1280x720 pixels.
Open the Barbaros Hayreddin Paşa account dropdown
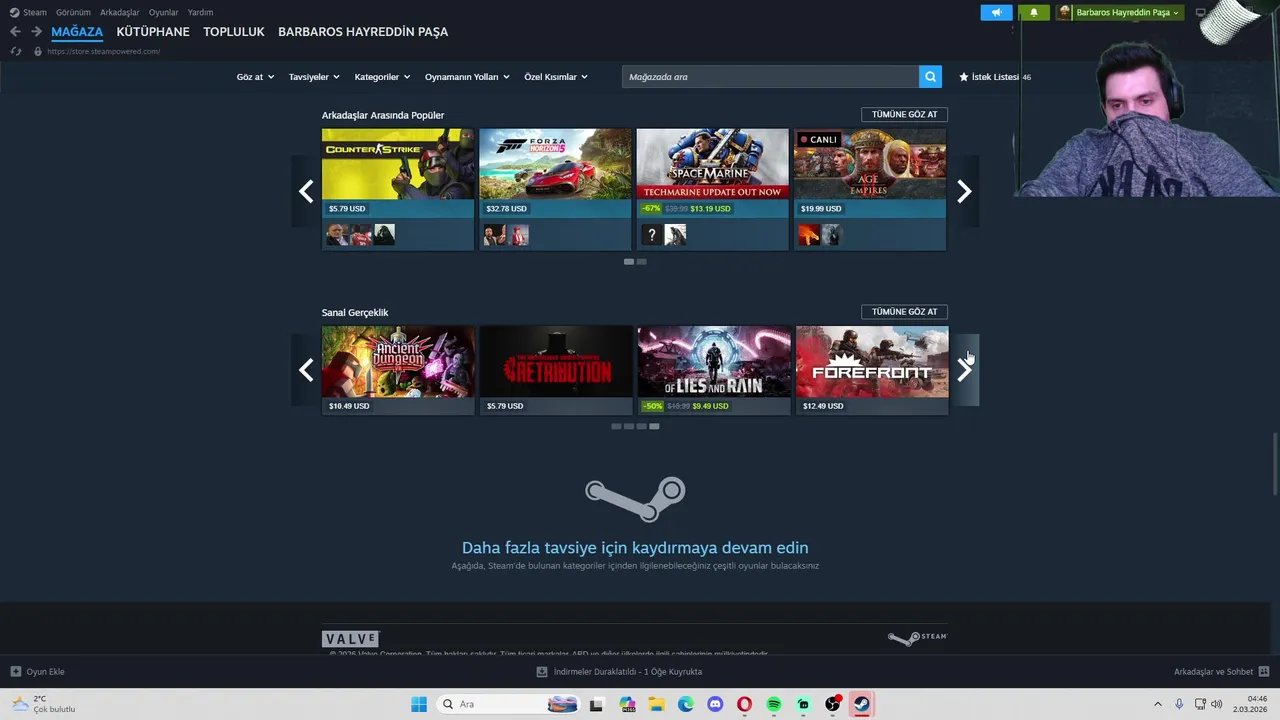pyautogui.click(x=1120, y=12)
